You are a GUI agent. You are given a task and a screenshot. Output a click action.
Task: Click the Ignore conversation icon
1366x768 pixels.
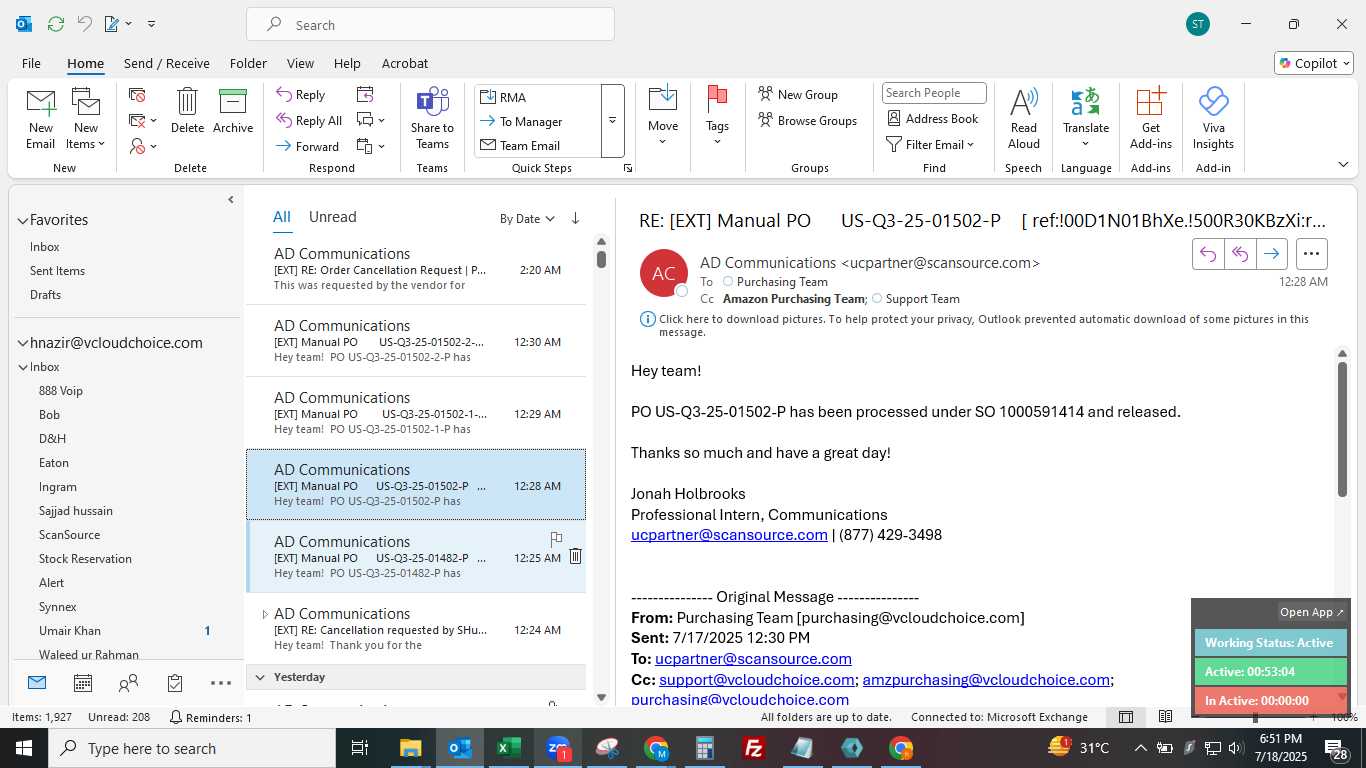(138, 95)
